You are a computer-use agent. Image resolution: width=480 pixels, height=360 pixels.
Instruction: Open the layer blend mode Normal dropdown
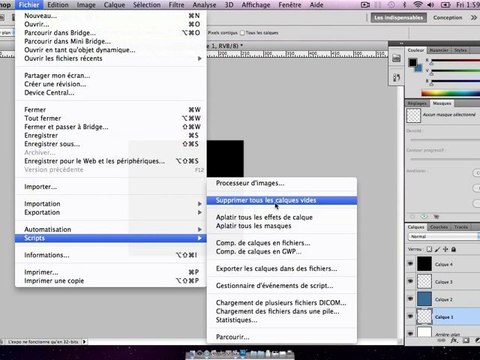coord(444,236)
